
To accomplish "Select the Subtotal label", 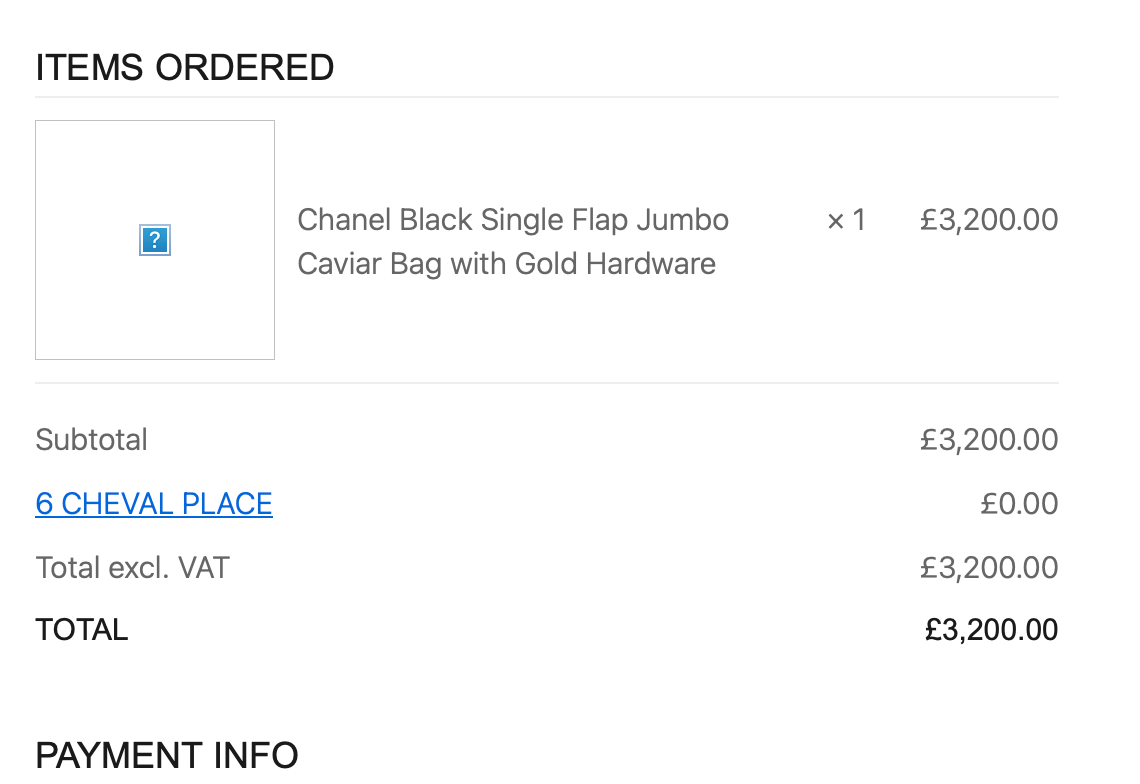I will (x=91, y=439).
